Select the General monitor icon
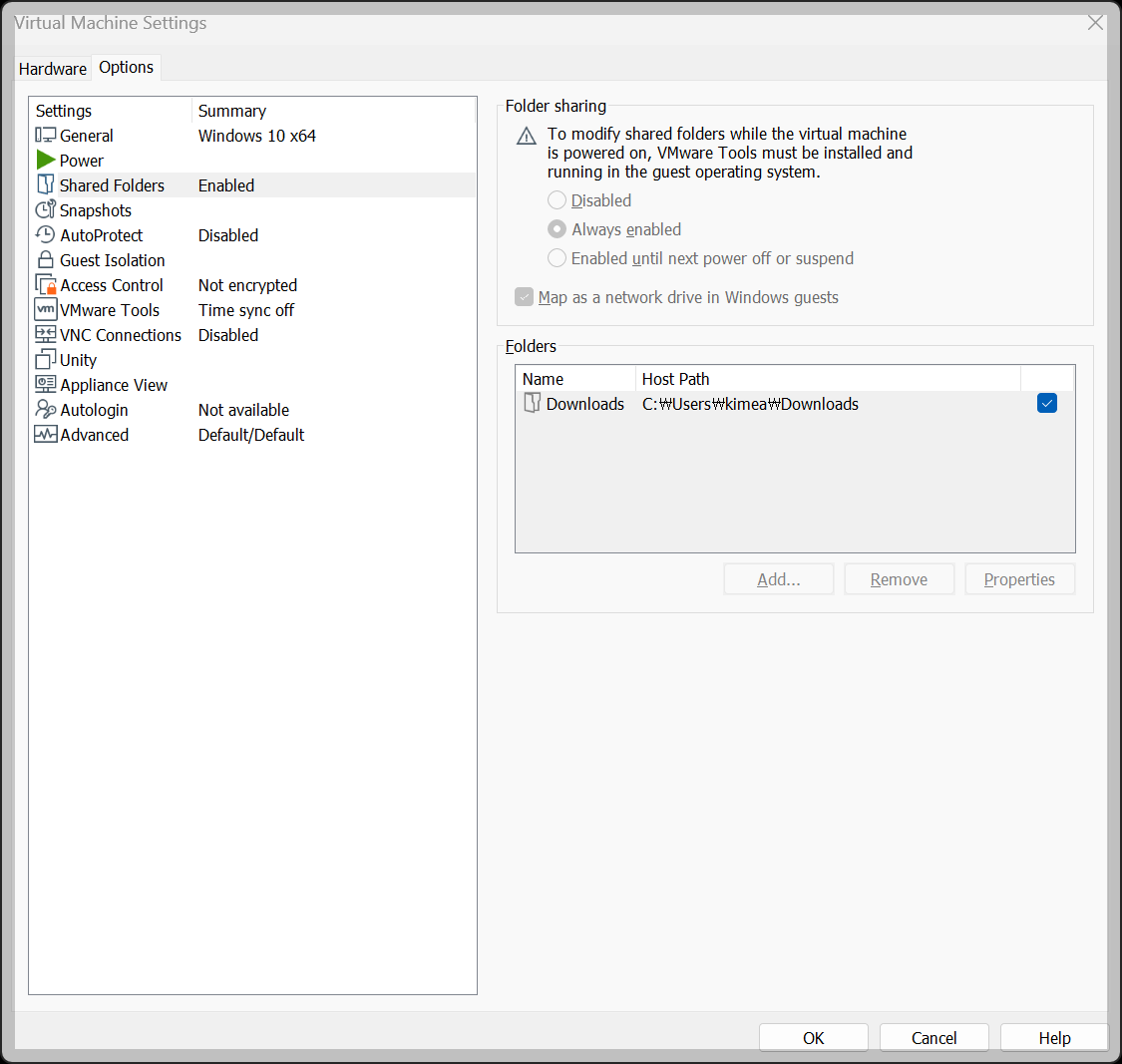Screen dimensions: 1122x1064 (45, 136)
